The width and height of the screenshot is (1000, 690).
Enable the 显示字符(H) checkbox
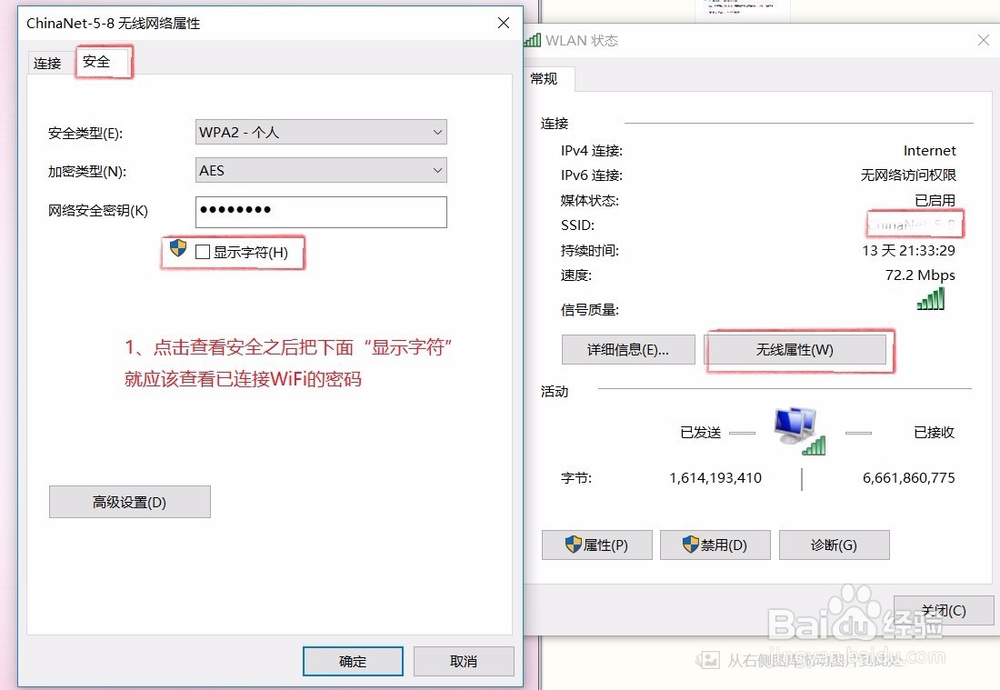click(x=203, y=252)
